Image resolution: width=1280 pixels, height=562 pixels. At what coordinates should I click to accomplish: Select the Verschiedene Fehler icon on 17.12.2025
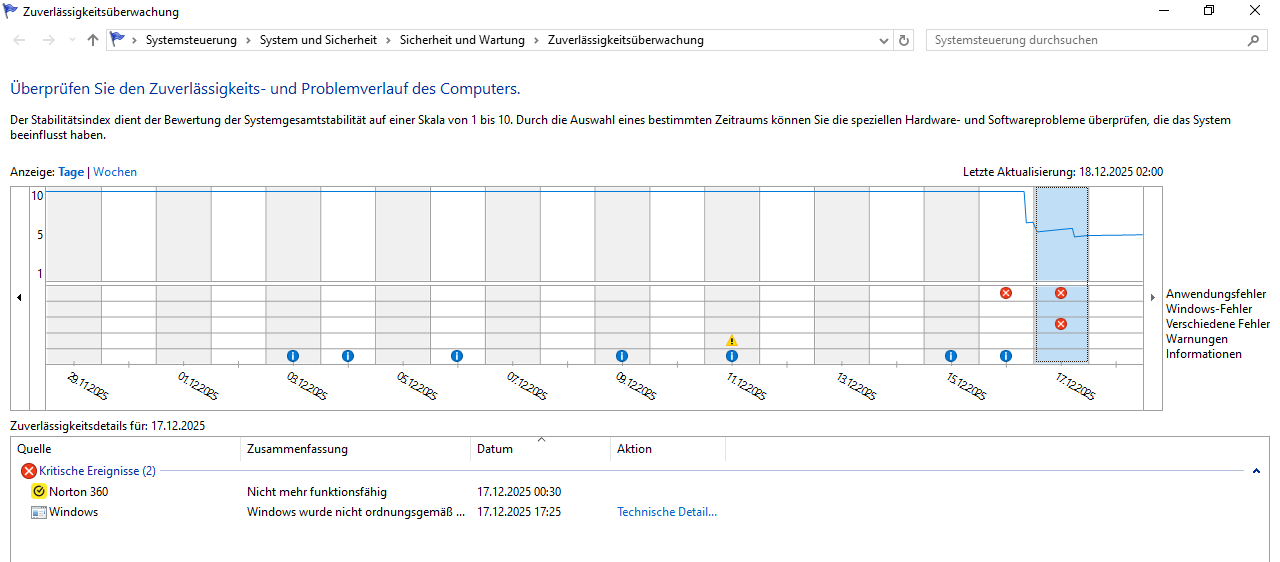pyautogui.click(x=1061, y=324)
